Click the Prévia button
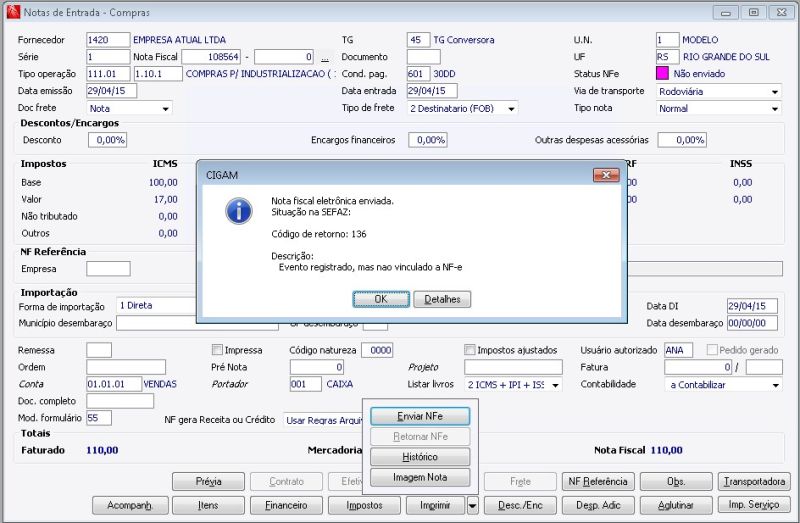Image resolution: width=800 pixels, height=523 pixels. point(209,482)
